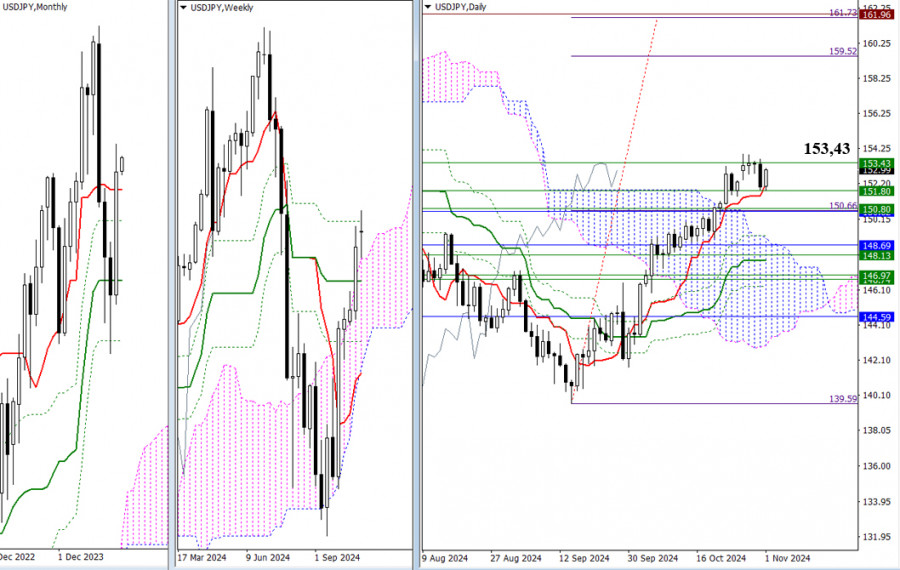Click the 146.97 green price label
This screenshot has width=900, height=570.
tap(876, 276)
